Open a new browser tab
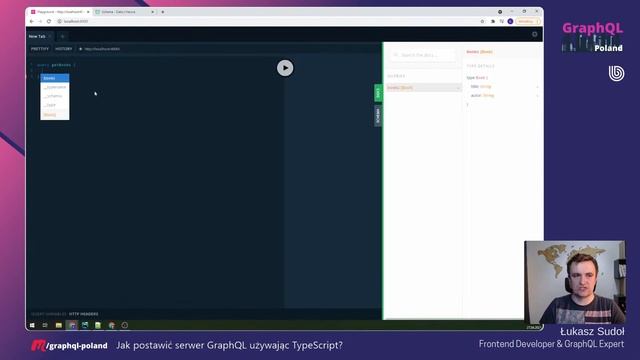The height and width of the screenshot is (360, 640). [162, 12]
